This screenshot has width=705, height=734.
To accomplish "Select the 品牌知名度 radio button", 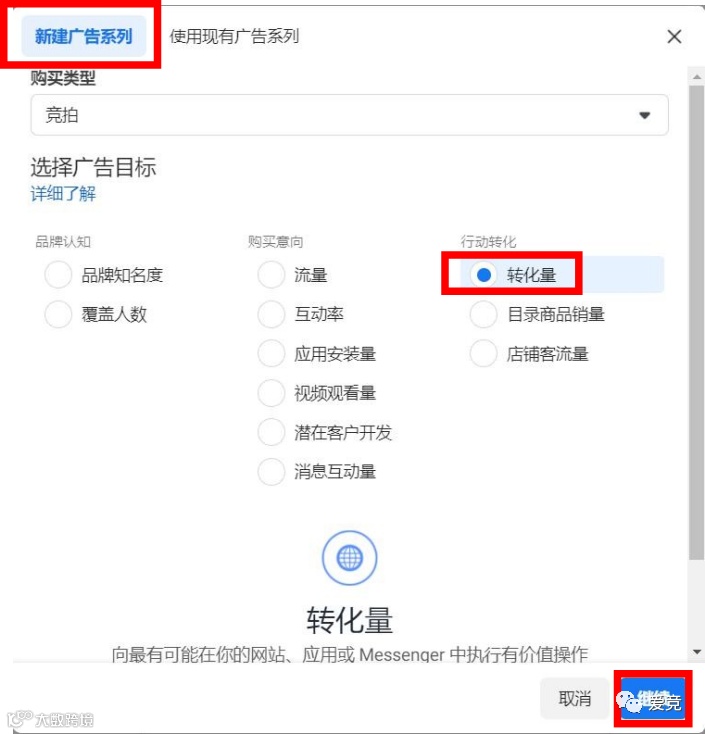I will [58, 274].
